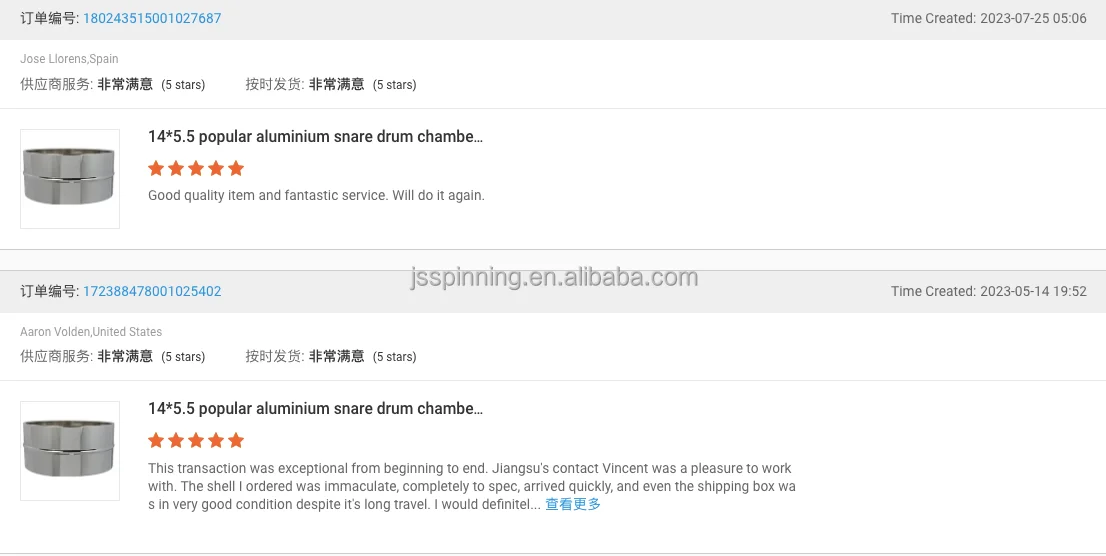Click 按时发货 rating in Aaron Volden's review
The height and width of the screenshot is (556, 1106).
330,357
